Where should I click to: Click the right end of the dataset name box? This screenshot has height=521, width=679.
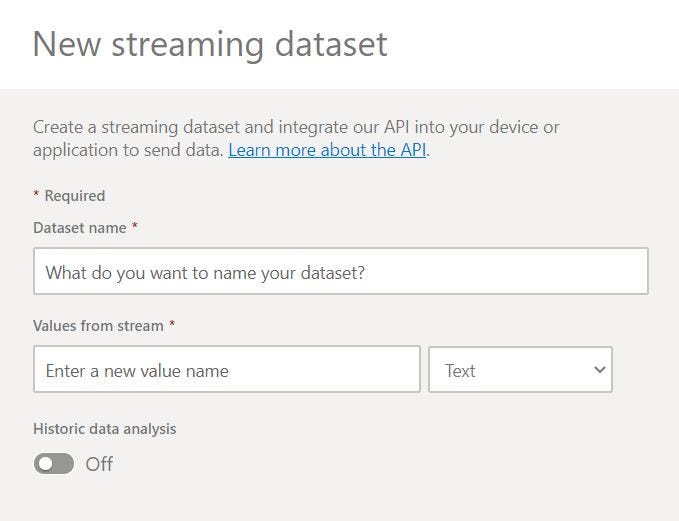[630, 271]
